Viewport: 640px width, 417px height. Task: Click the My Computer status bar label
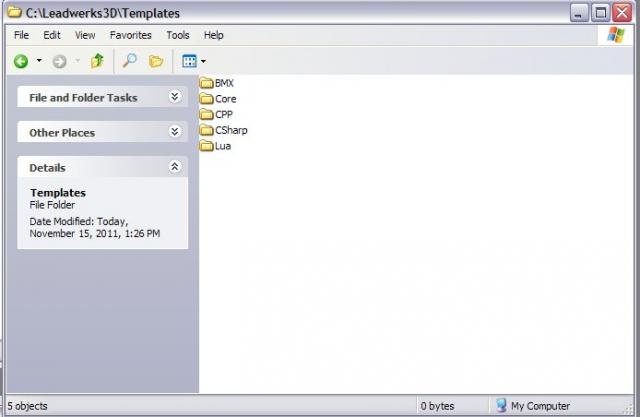click(x=540, y=406)
